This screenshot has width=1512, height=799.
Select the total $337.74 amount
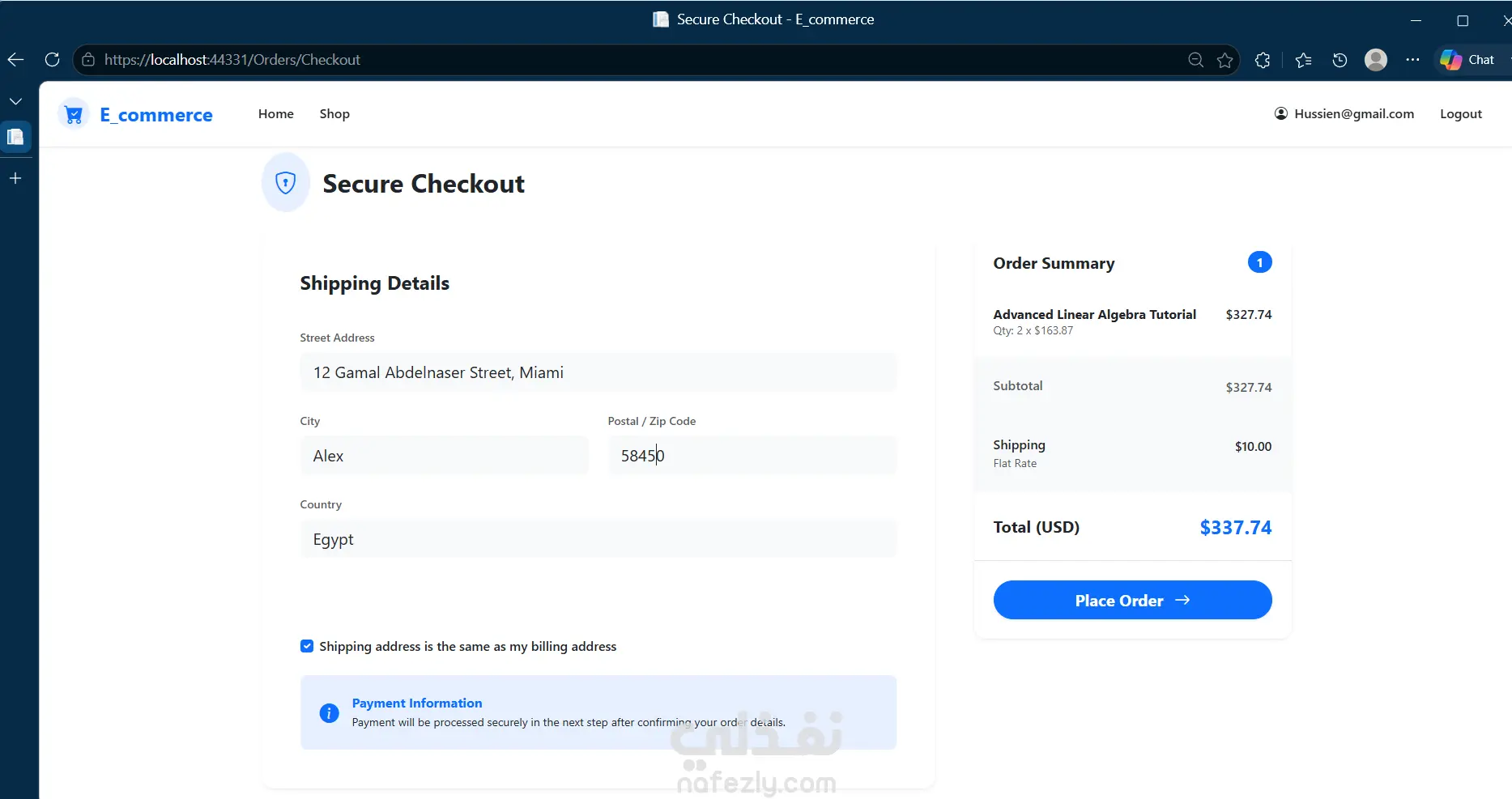point(1236,528)
